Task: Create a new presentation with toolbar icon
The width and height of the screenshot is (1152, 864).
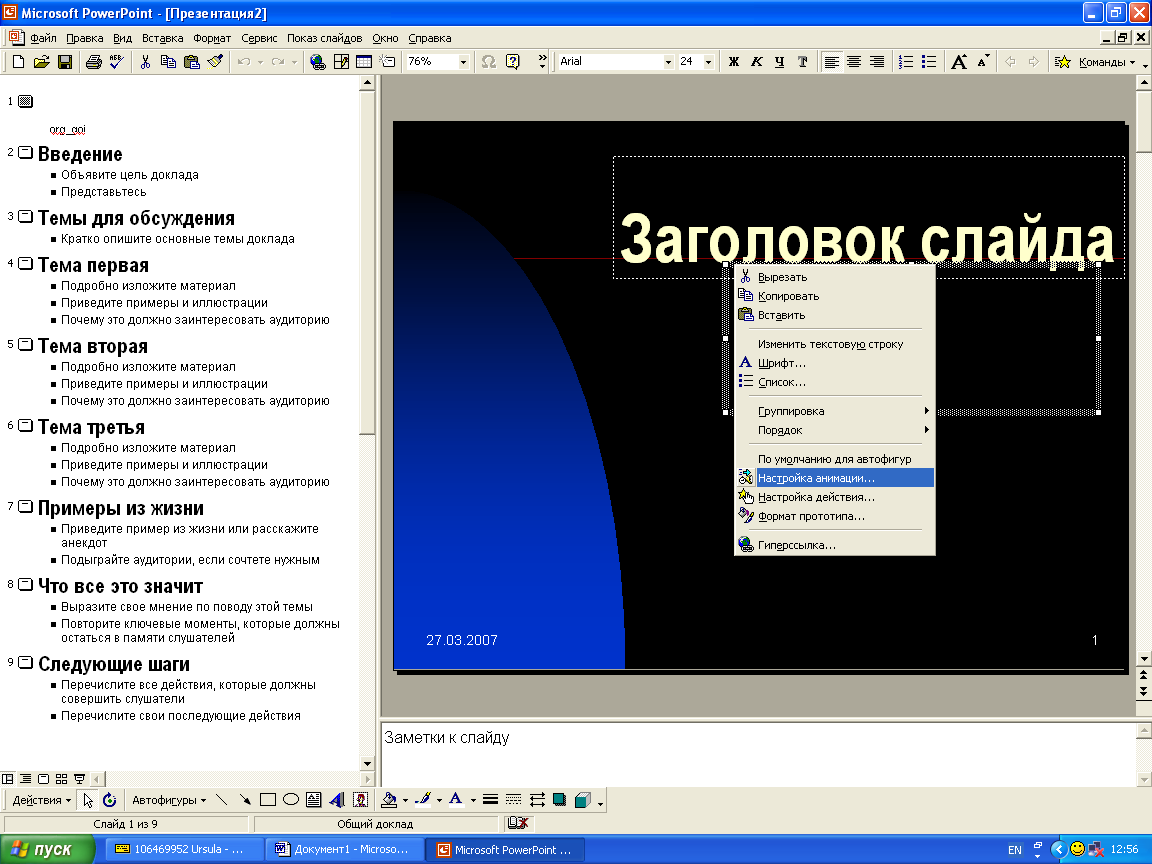Action: 19,62
